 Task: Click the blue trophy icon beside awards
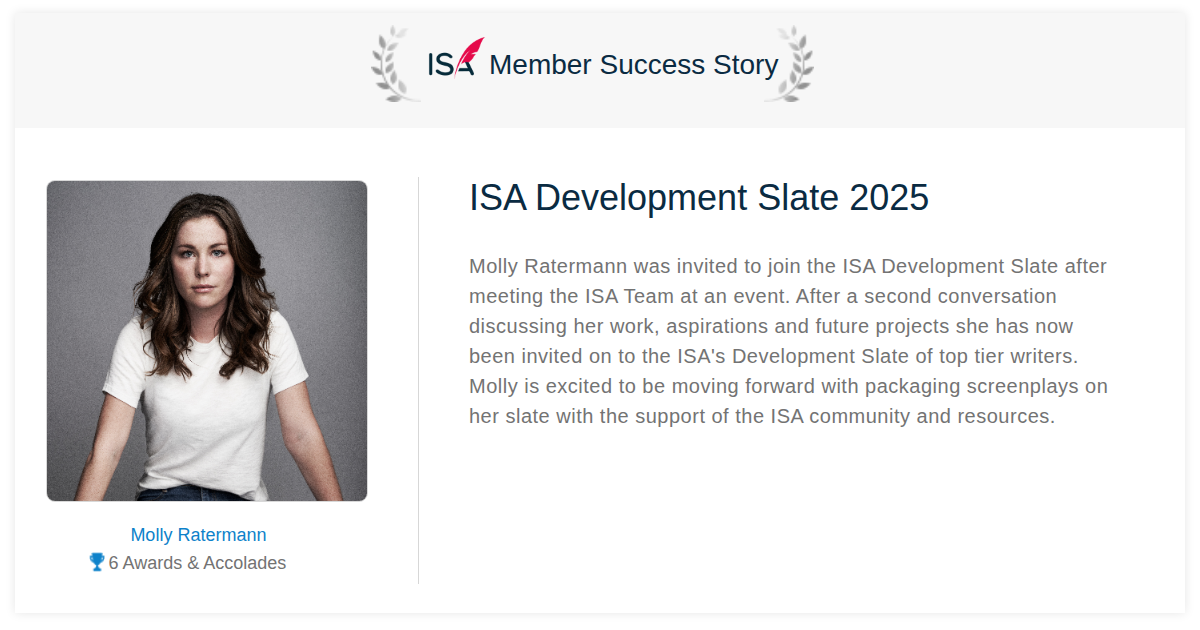[x=97, y=562]
